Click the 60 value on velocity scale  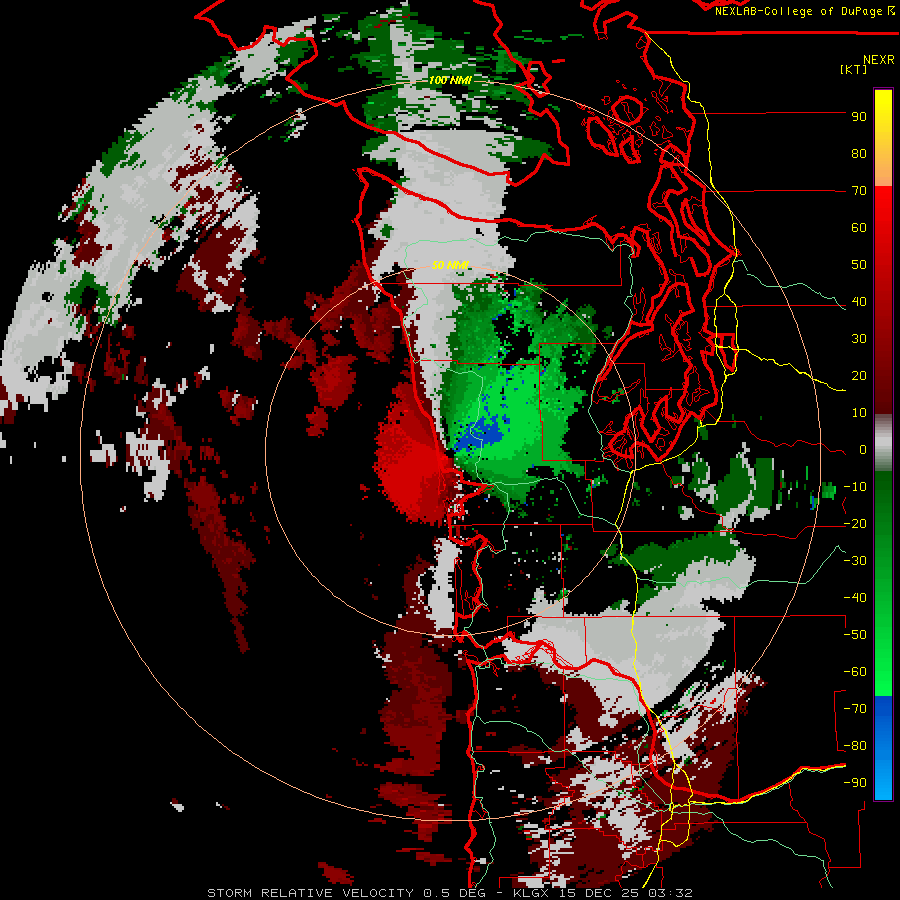[859, 228]
